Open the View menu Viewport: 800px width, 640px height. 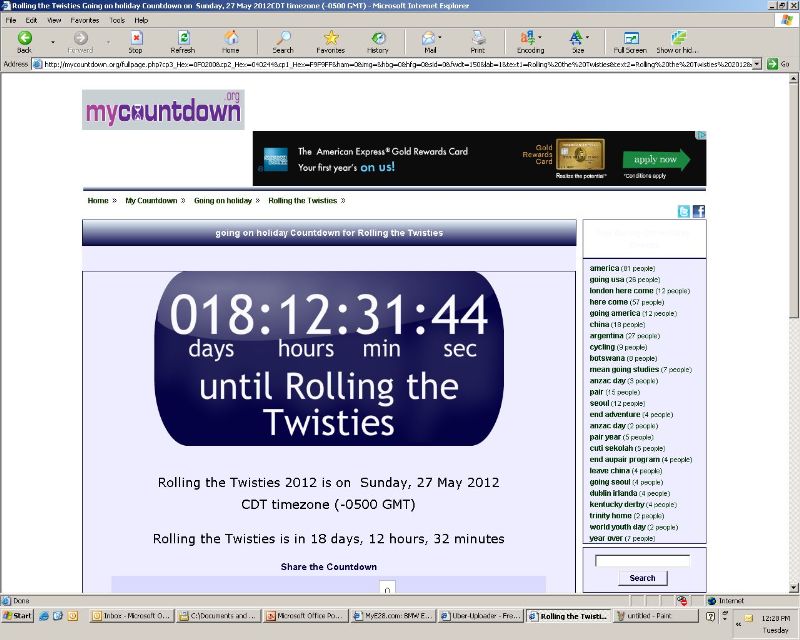tap(54, 20)
